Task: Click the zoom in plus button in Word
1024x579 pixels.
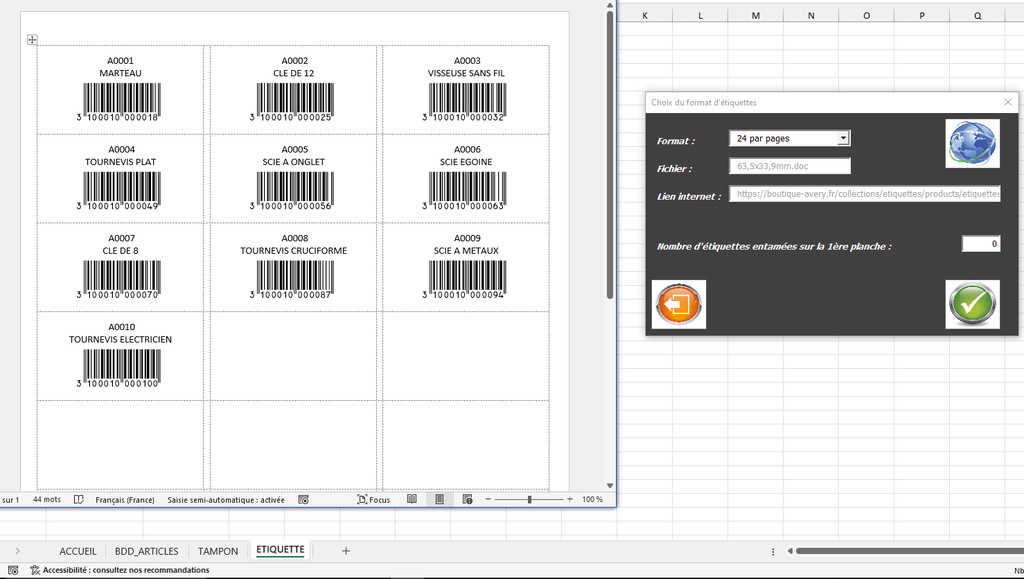Action: coord(570,499)
